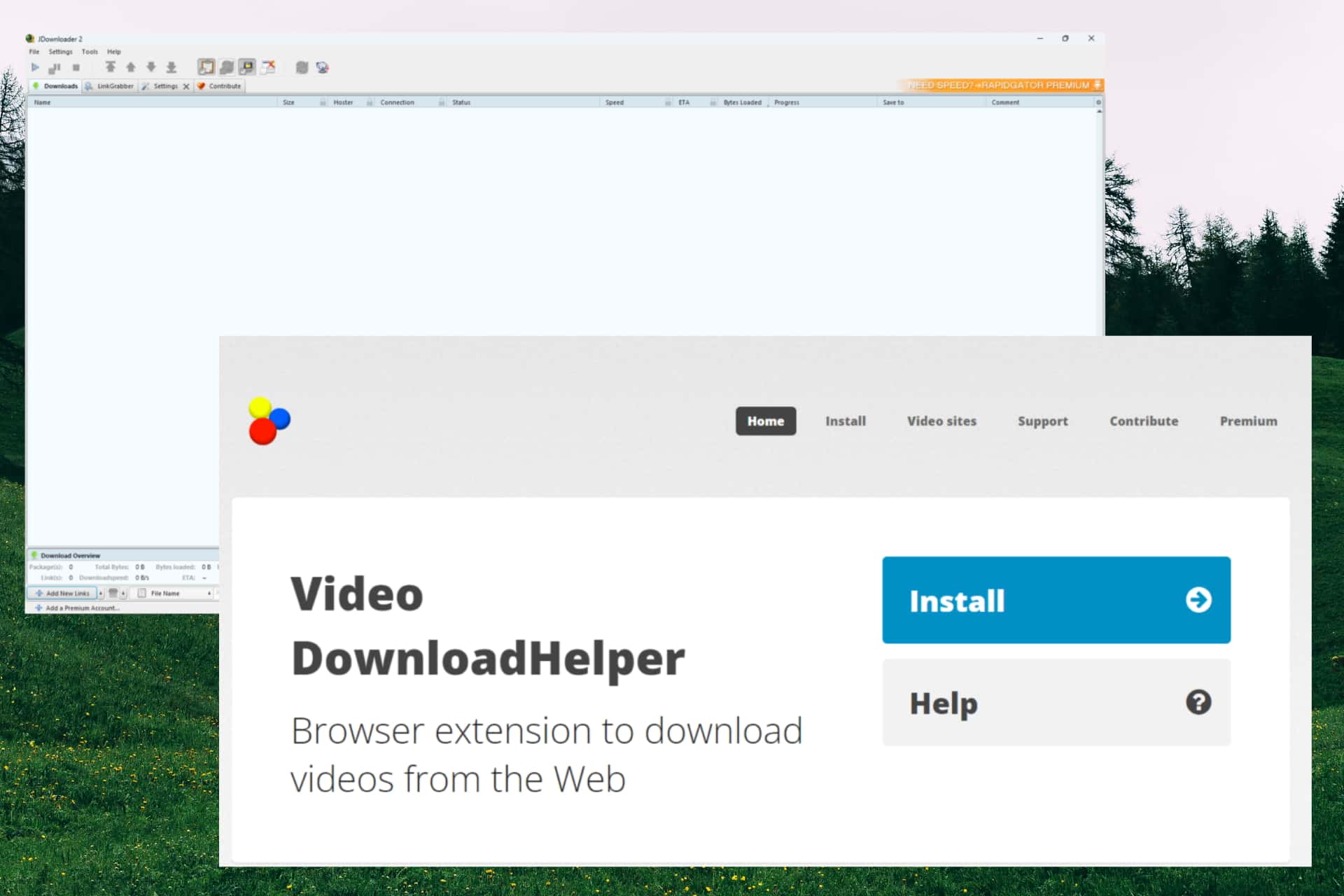Viewport: 1344px width, 896px height.
Task: Toggle the lock icon on Size column
Action: pyautogui.click(x=323, y=102)
